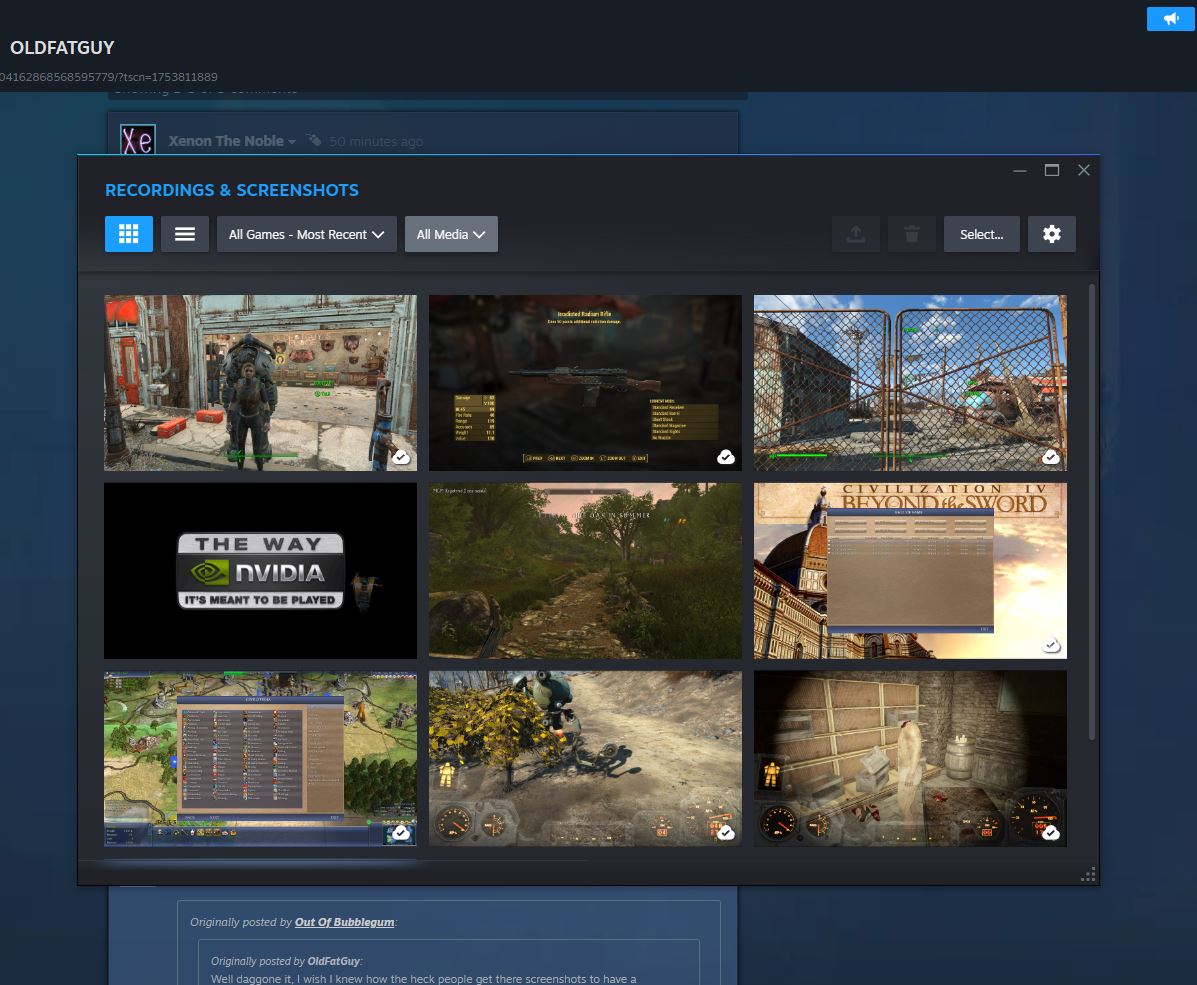Open the announcement megaphone icon
Screen dimensions: 1197x985
pyautogui.click(x=1170, y=18)
